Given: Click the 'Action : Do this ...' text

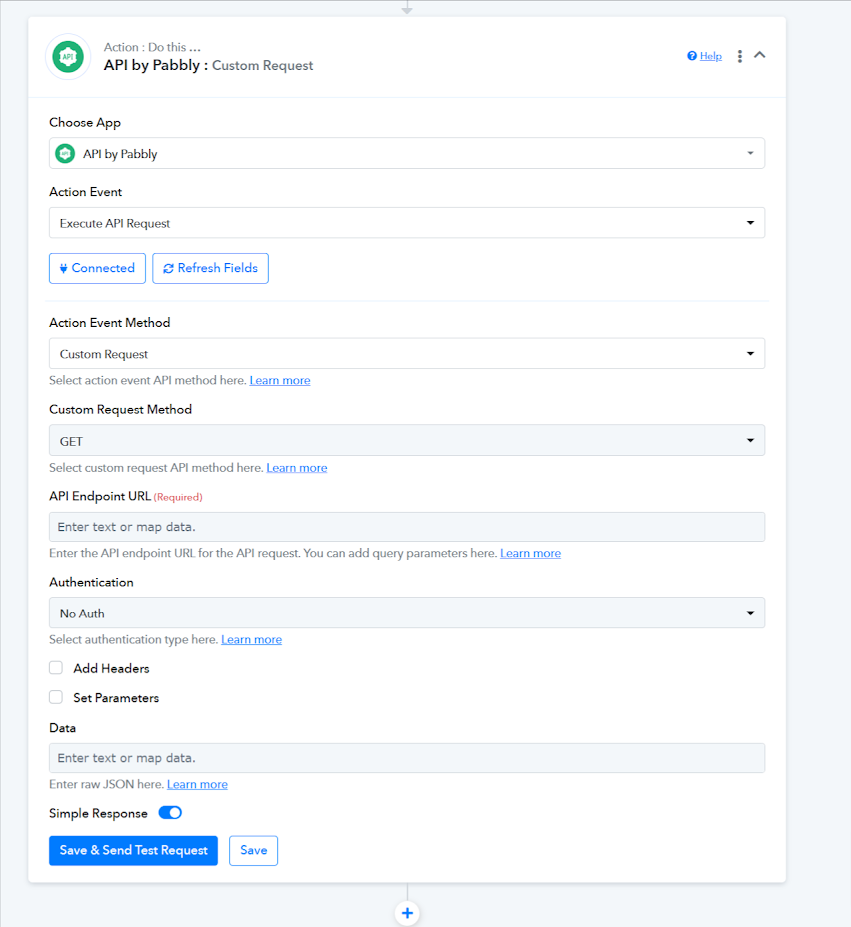Looking at the screenshot, I should [152, 47].
